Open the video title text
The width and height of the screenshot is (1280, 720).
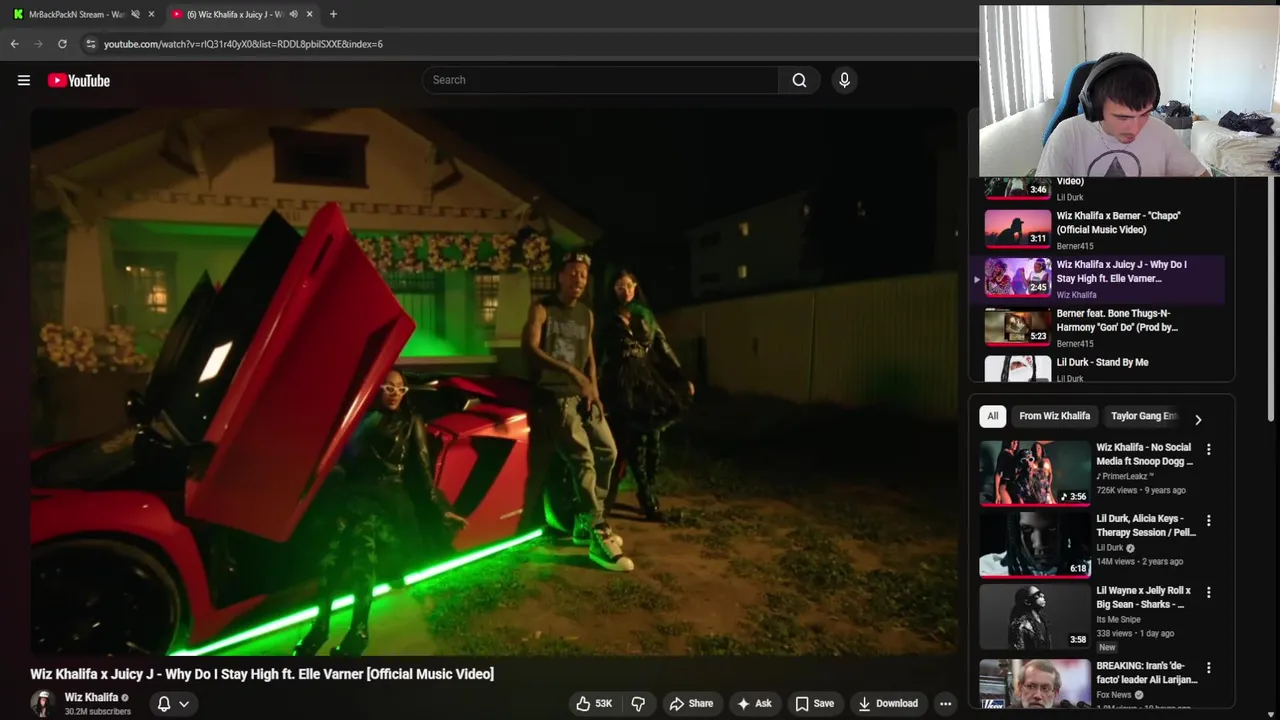262,674
